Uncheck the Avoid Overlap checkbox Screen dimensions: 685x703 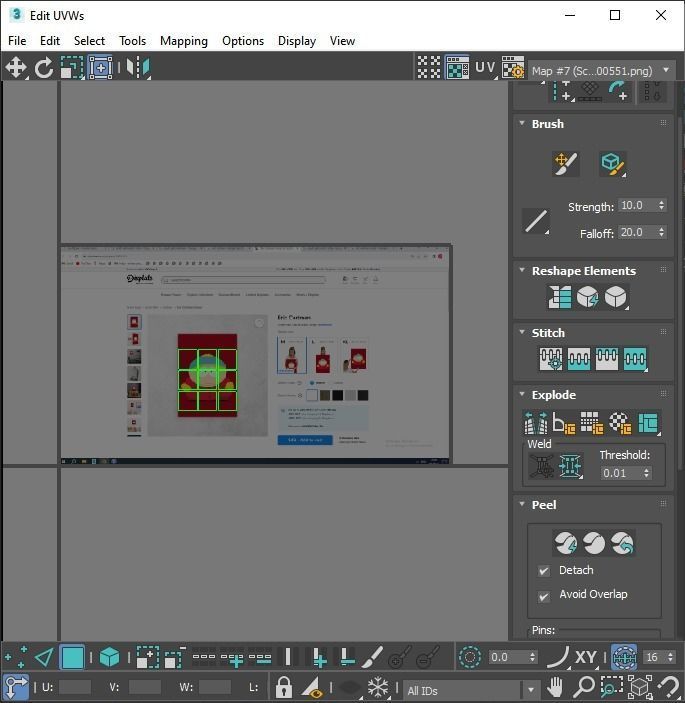[x=544, y=597]
